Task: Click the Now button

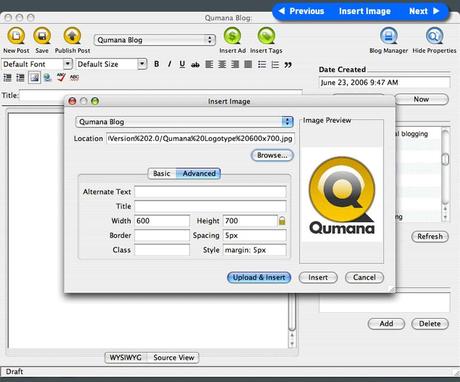Action: pos(421,99)
